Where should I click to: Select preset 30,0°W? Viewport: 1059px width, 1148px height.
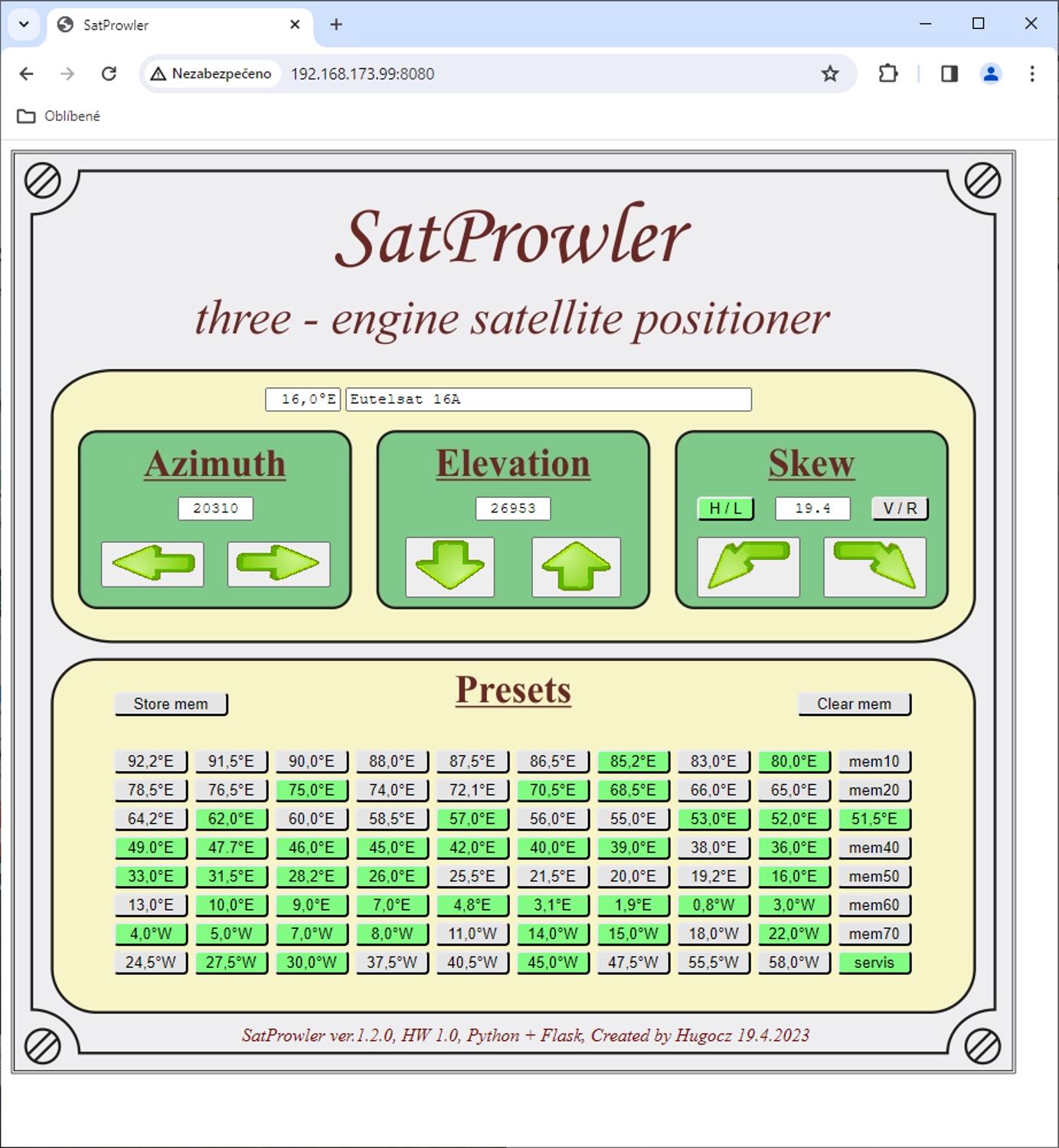pyautogui.click(x=312, y=963)
